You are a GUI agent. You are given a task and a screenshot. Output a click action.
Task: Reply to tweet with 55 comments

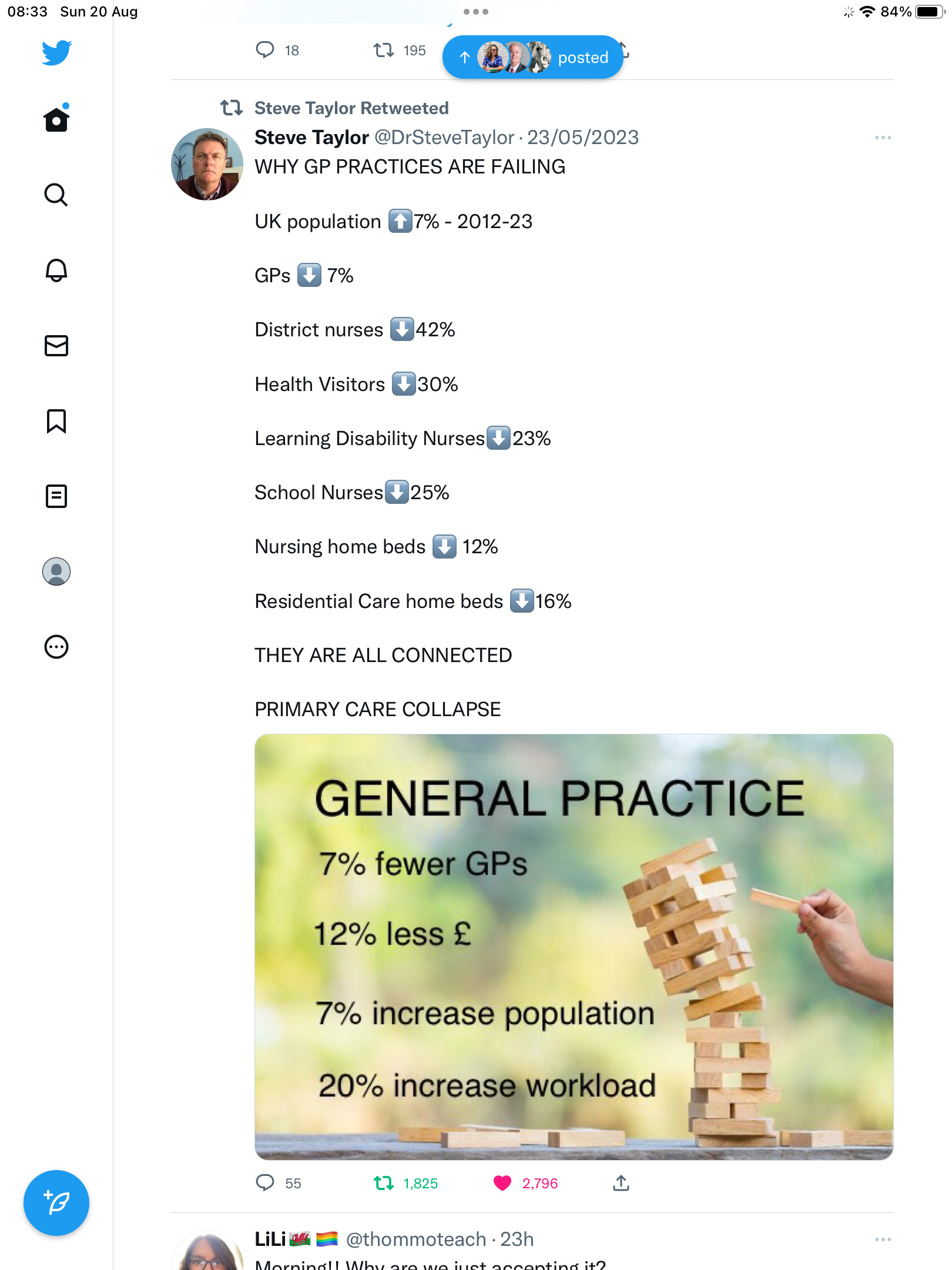pyautogui.click(x=265, y=1183)
